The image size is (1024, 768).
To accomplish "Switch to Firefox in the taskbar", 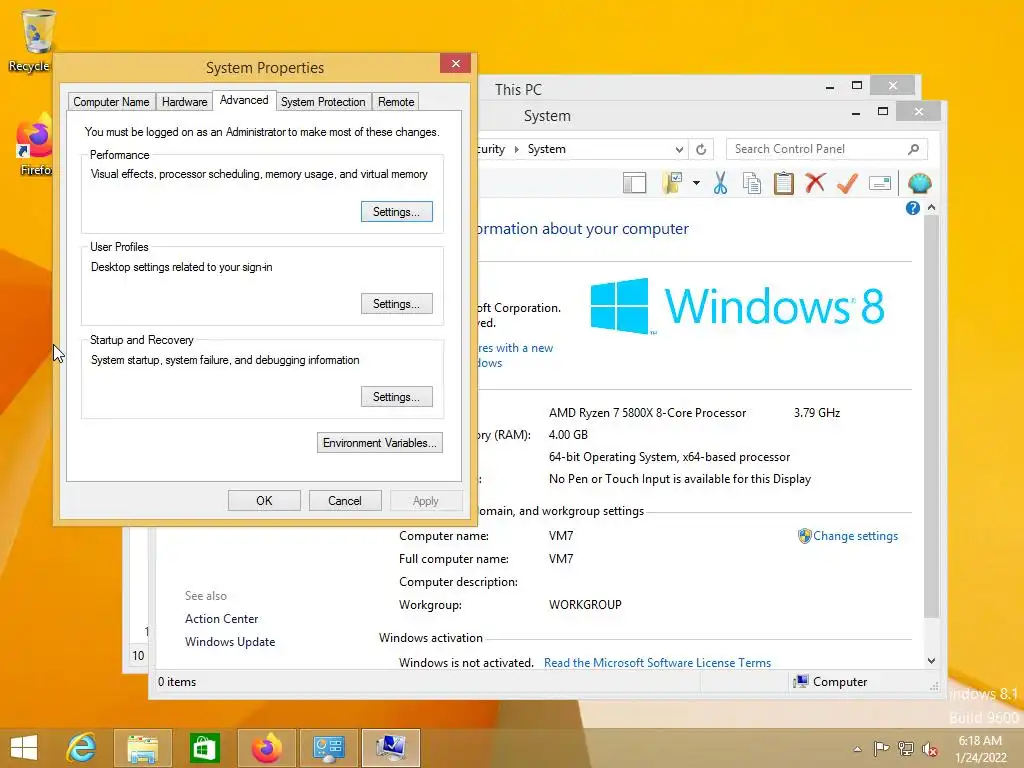I will coord(266,748).
